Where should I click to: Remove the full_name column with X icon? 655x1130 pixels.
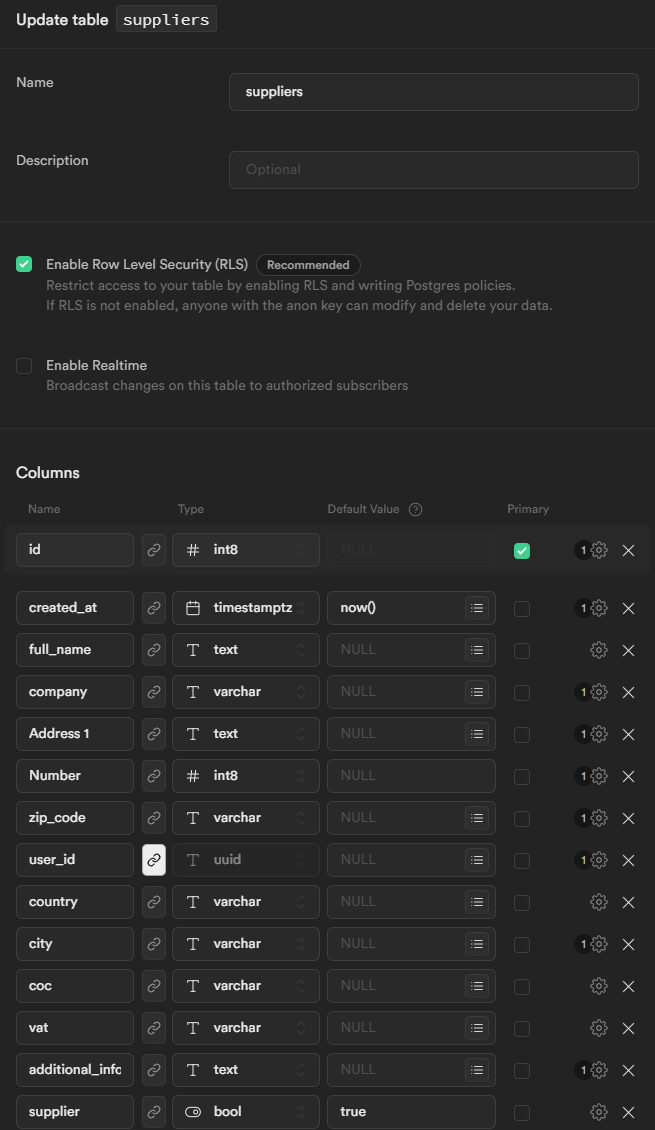tap(628, 650)
